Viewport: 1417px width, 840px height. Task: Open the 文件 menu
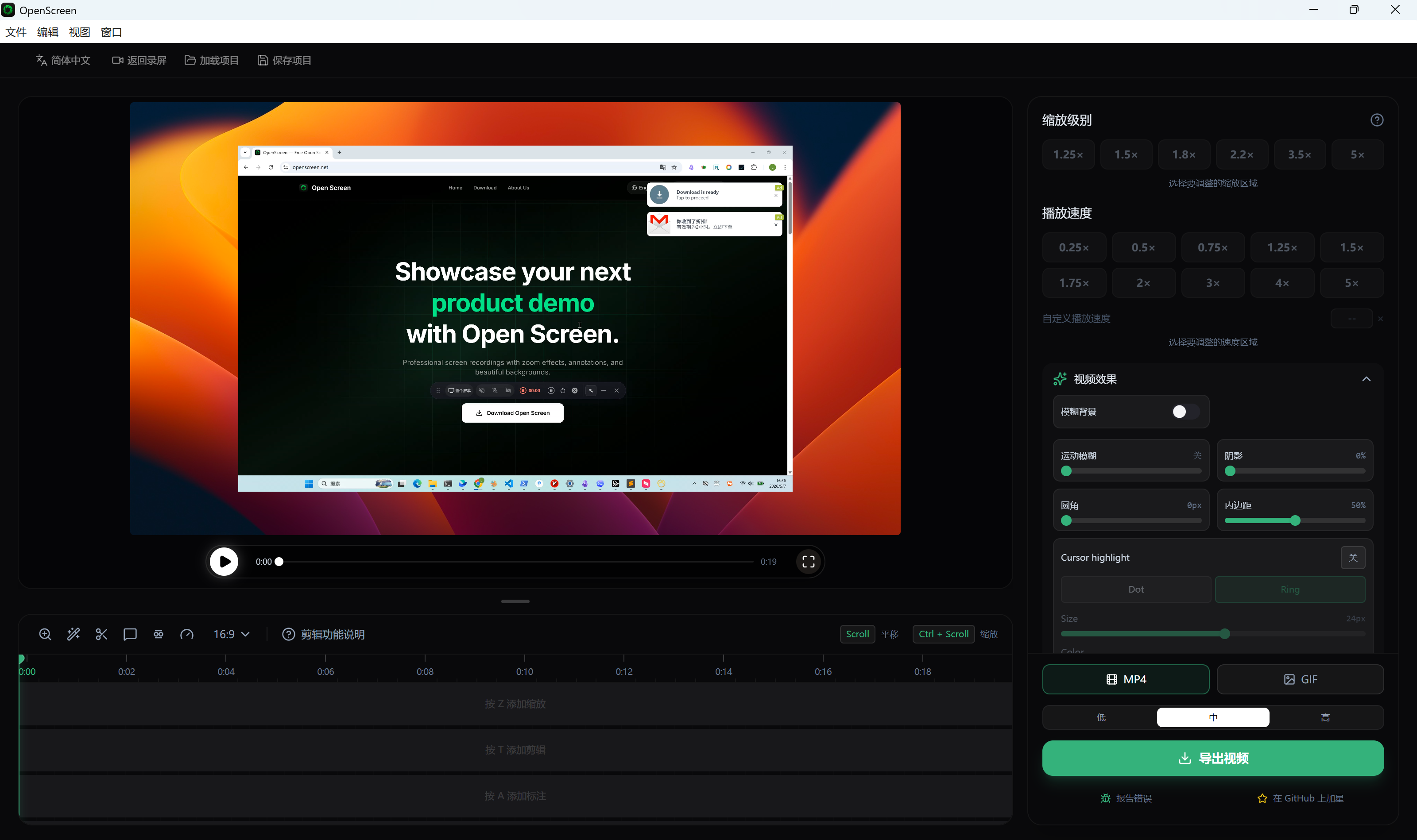16,32
